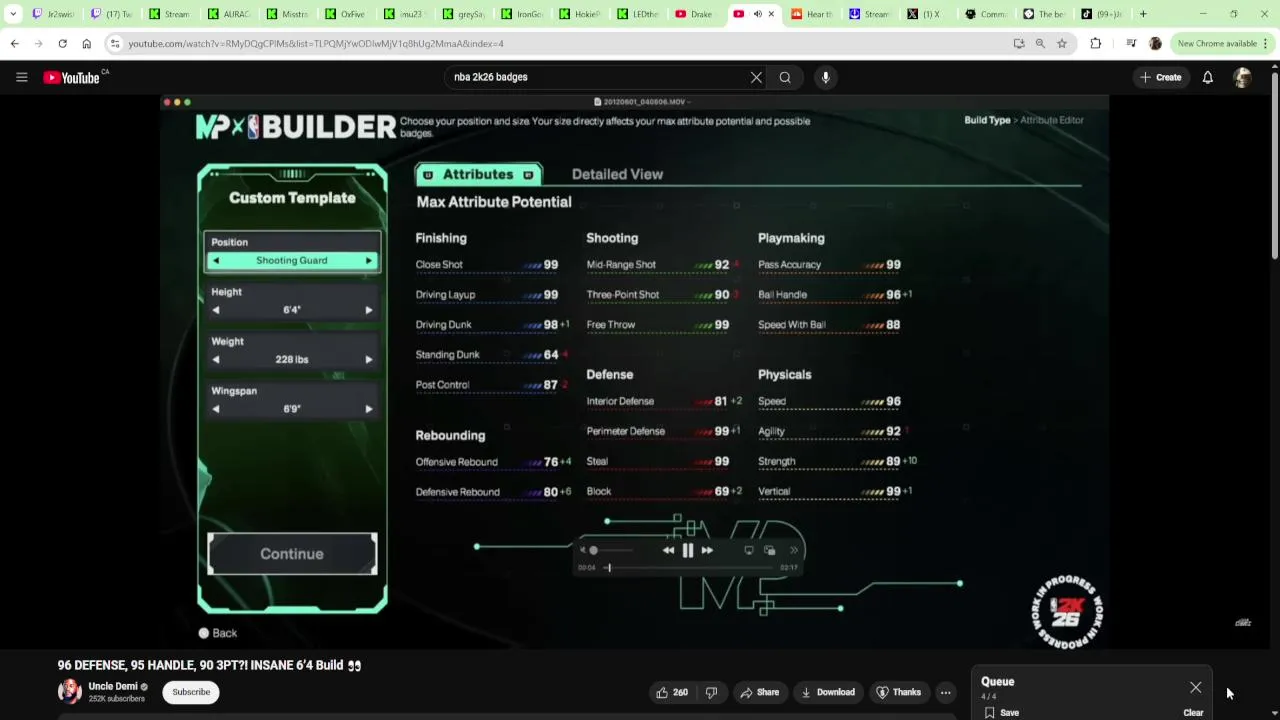Image resolution: width=1280 pixels, height=720 pixels.
Task: Click rewind in the recorded player bar
Action: pyautogui.click(x=668, y=550)
